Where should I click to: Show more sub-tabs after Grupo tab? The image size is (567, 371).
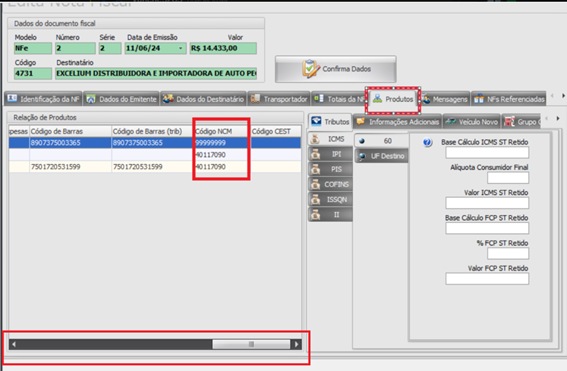coord(558,118)
